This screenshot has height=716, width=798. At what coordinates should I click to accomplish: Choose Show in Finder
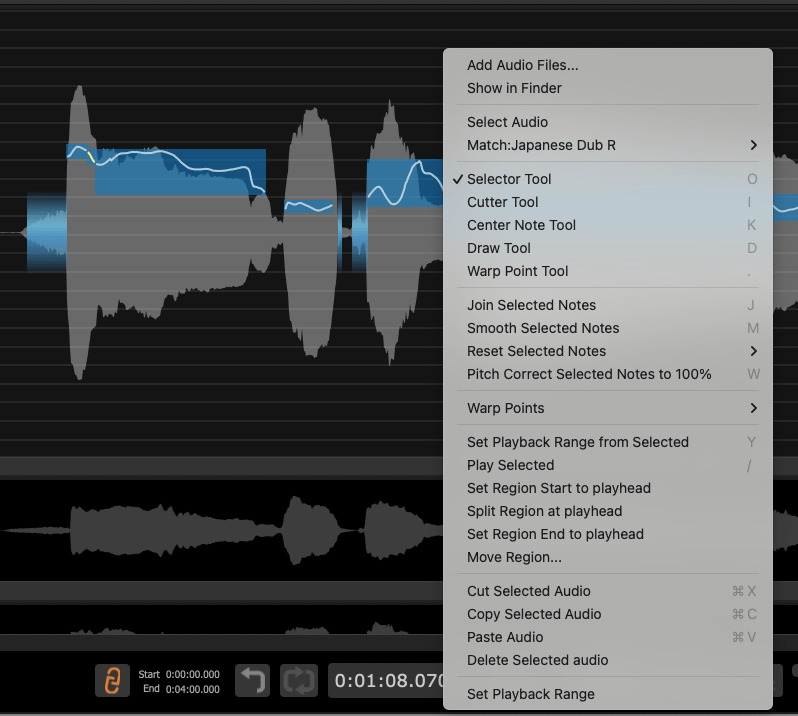(x=514, y=88)
